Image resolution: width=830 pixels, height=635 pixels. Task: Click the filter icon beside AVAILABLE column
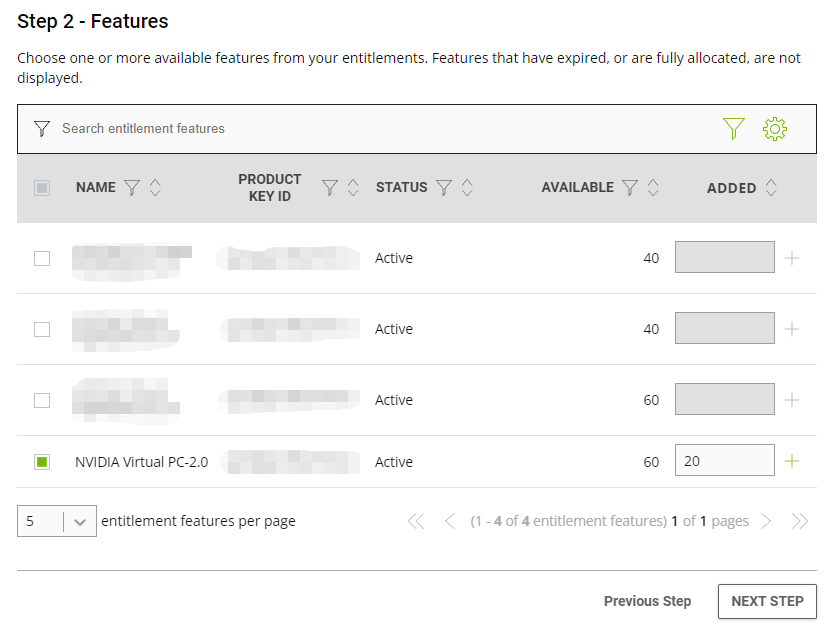630,187
